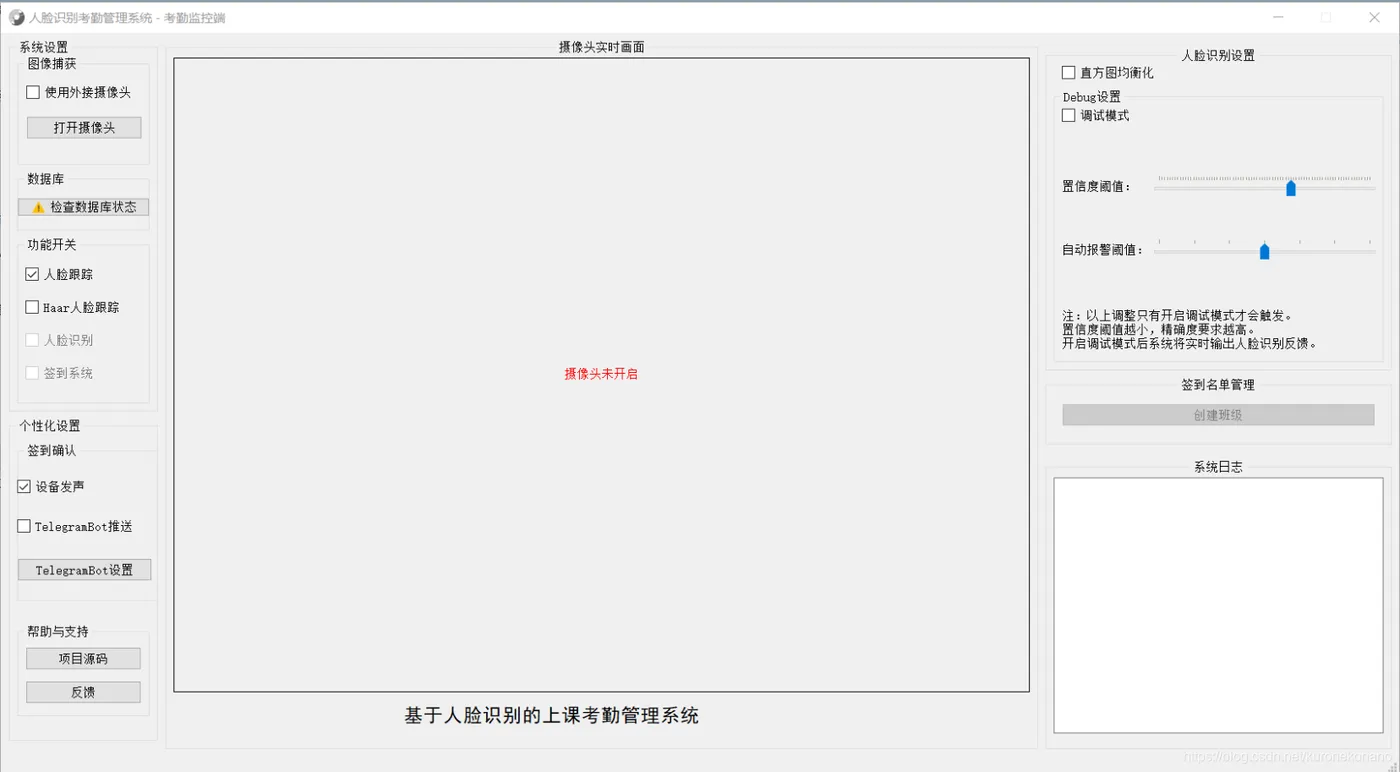
Task: Open the 项目源码 project source
Action: 83,658
